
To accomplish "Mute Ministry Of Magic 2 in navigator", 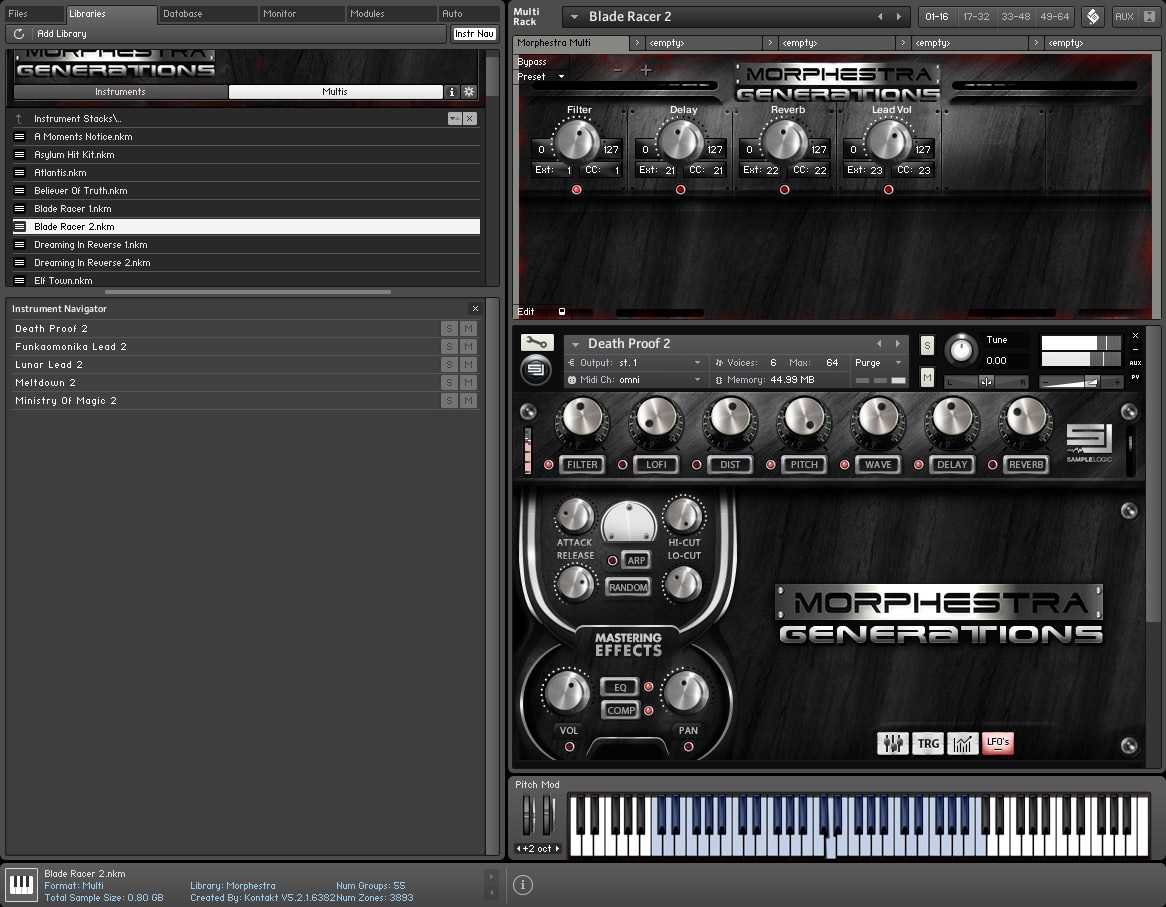I will (468, 401).
